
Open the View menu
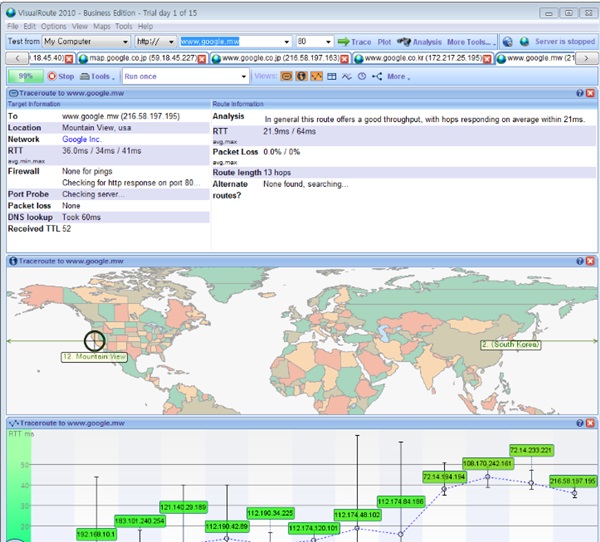pos(80,26)
